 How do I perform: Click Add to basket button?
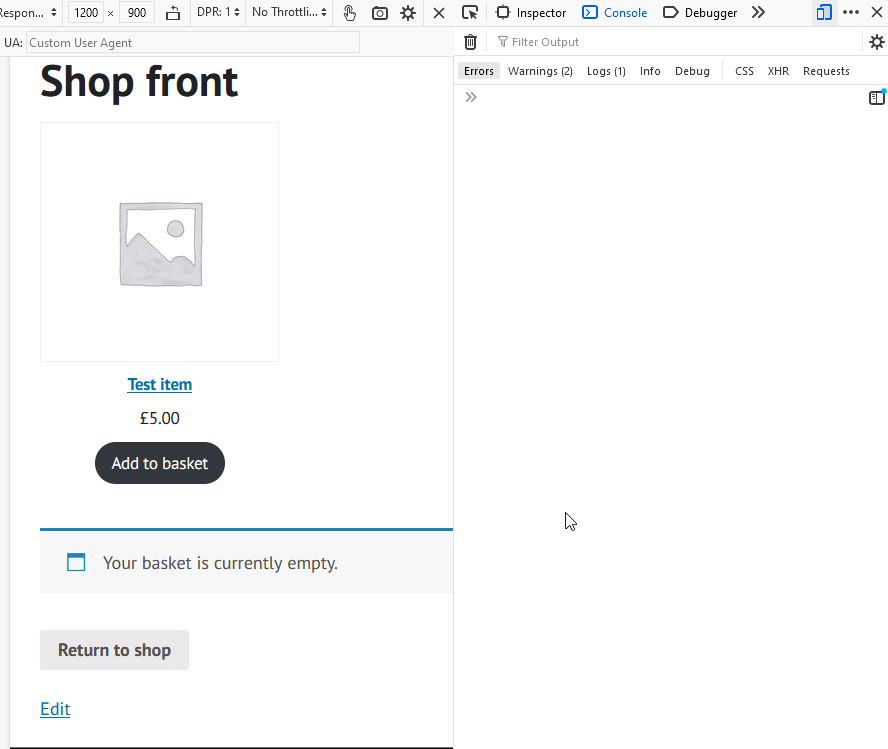(160, 463)
